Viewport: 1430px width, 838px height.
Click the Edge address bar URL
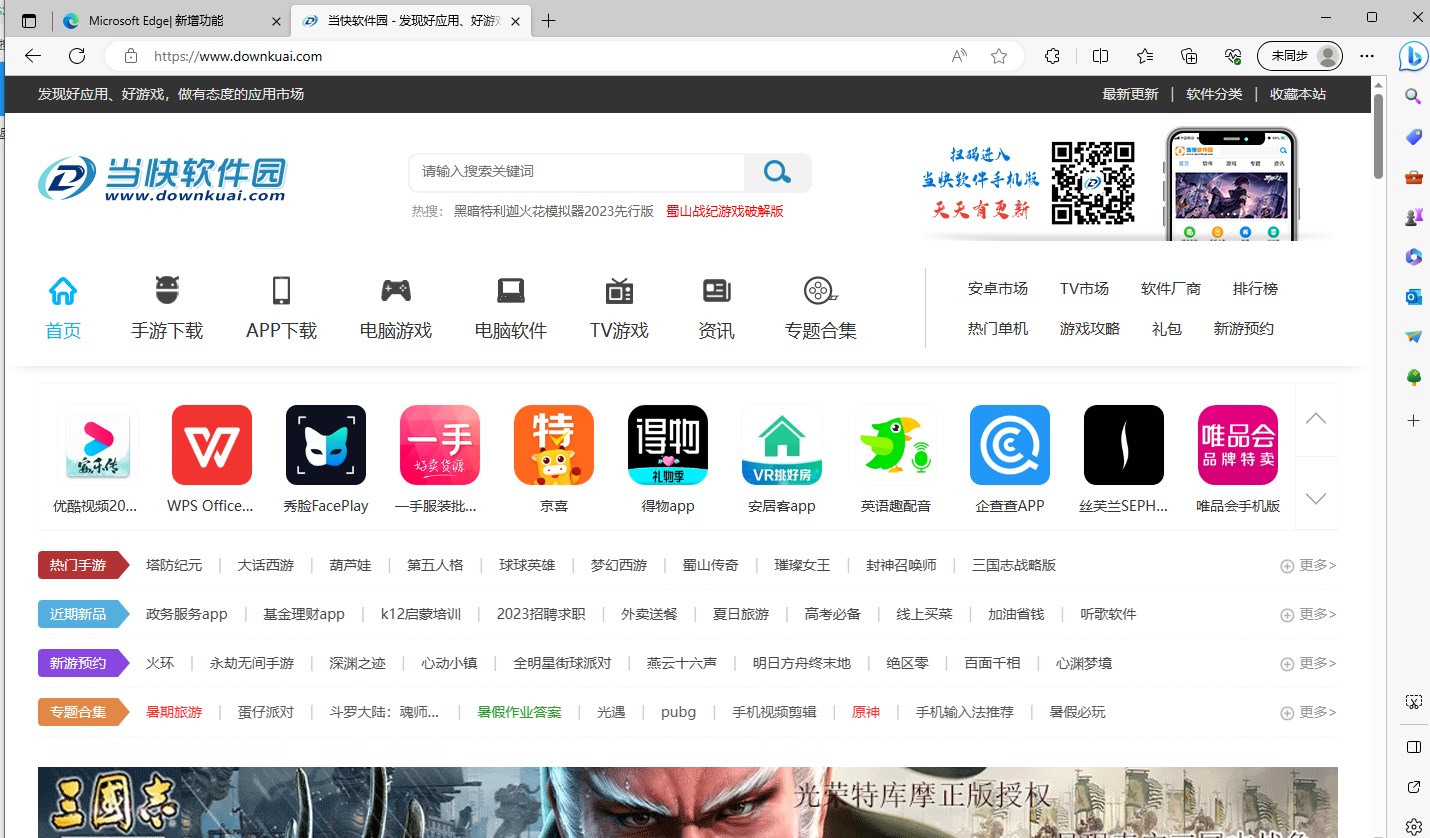(x=238, y=56)
